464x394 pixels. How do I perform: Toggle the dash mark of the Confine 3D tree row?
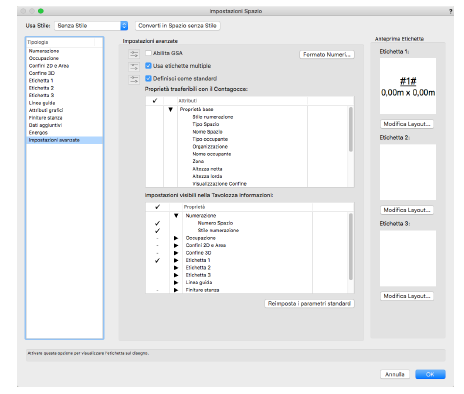157,253
